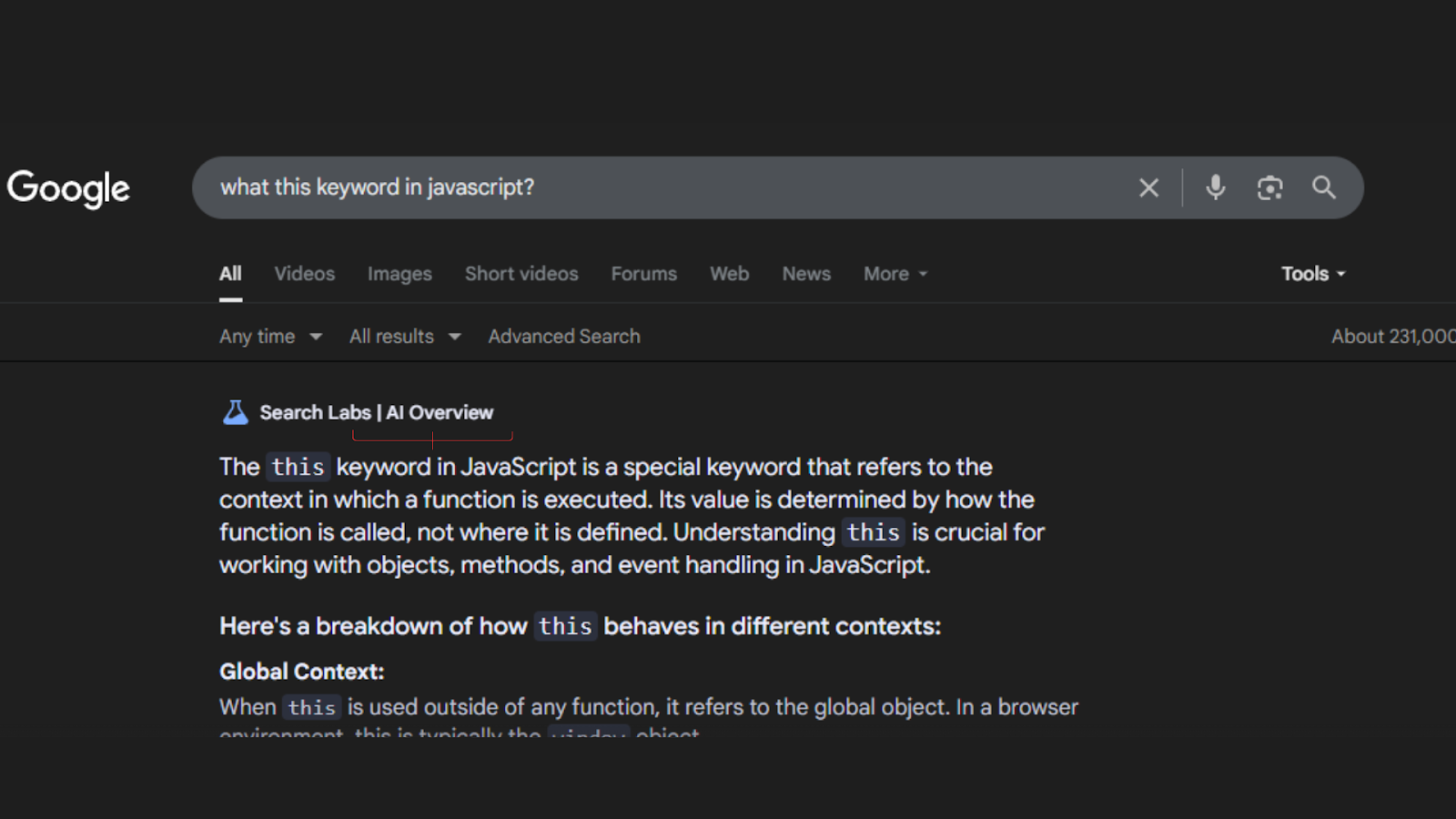Switch to the Images tab
Viewport: 1456px width, 819px height.
pos(399,274)
